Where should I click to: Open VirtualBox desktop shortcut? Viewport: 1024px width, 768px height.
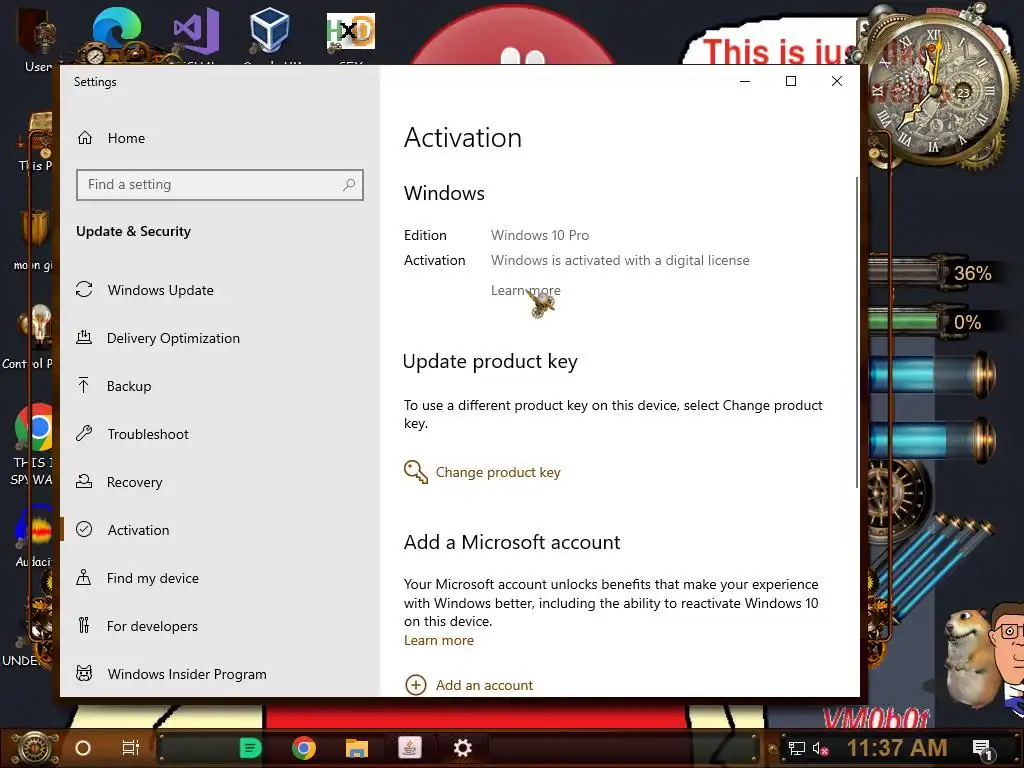tap(269, 31)
